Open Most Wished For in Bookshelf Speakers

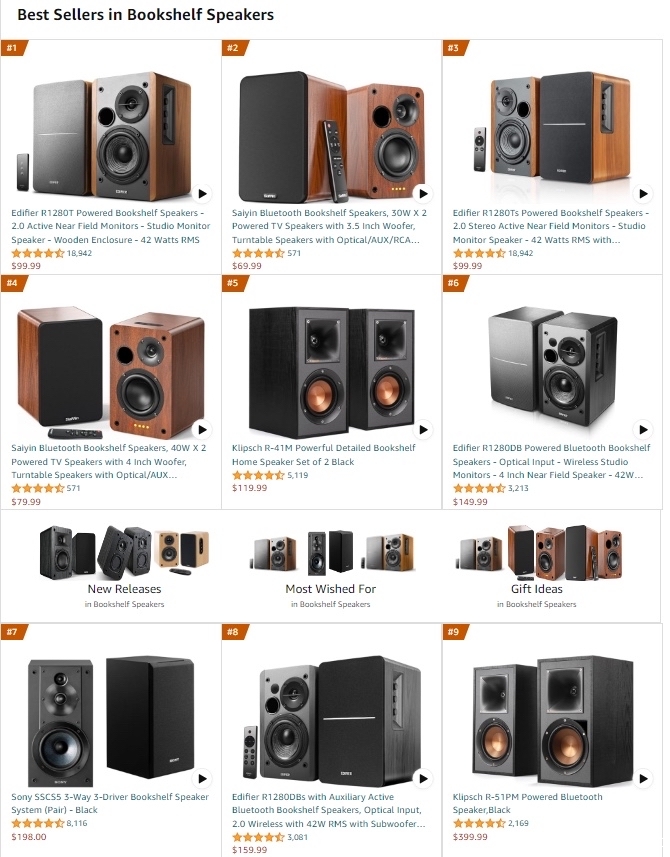point(331,589)
